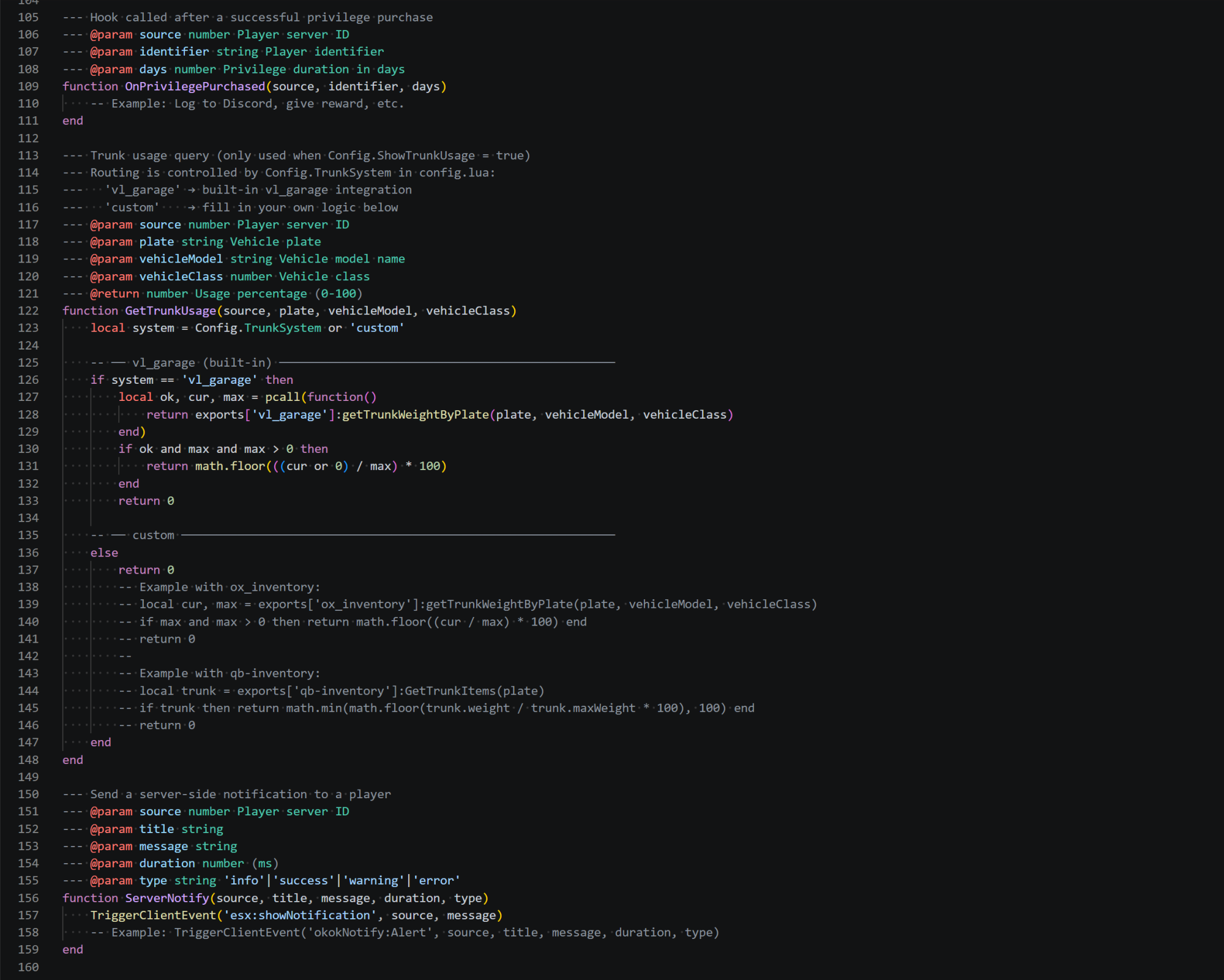Click line number 122 in the gutter
This screenshot has width=1224, height=980.
click(x=28, y=311)
